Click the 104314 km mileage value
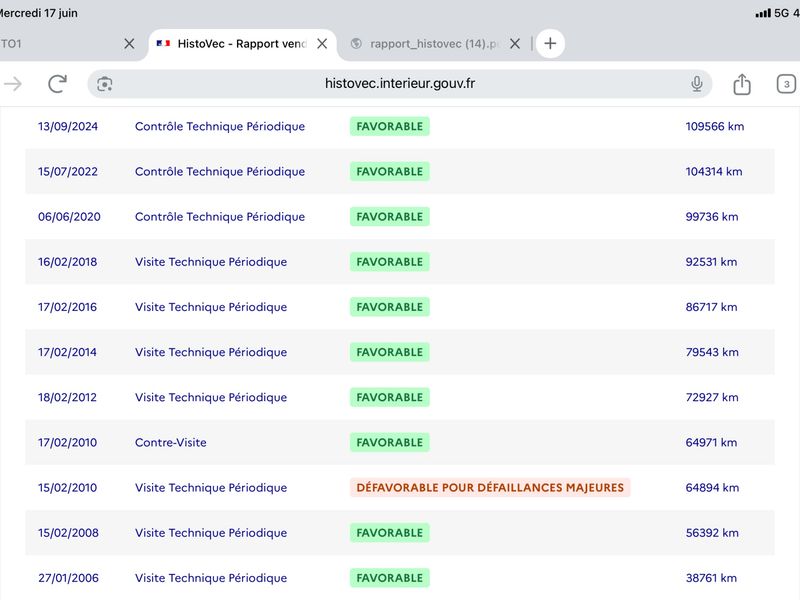This screenshot has width=800, height=600. (x=714, y=171)
